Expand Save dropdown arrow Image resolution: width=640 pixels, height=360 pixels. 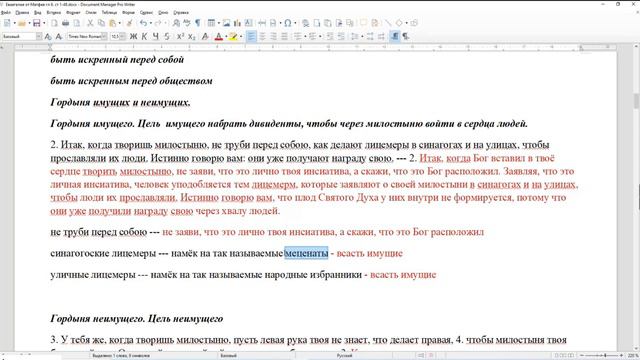[x=44, y=23]
